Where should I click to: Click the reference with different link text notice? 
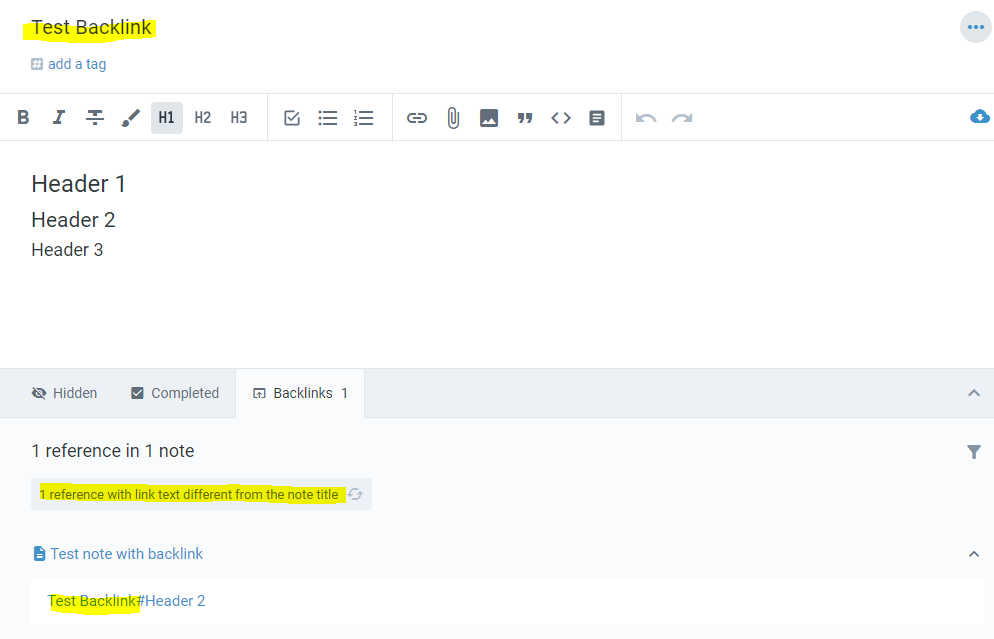point(189,494)
